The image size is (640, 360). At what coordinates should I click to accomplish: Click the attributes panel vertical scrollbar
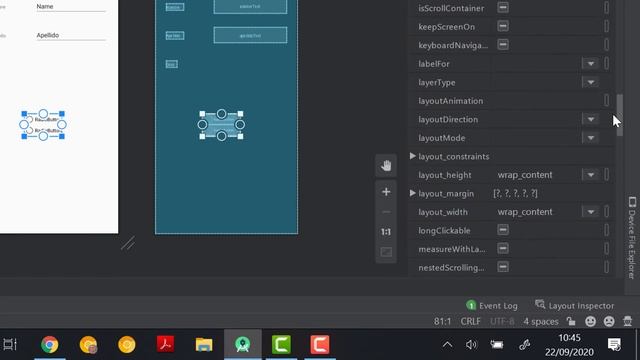(x=620, y=115)
